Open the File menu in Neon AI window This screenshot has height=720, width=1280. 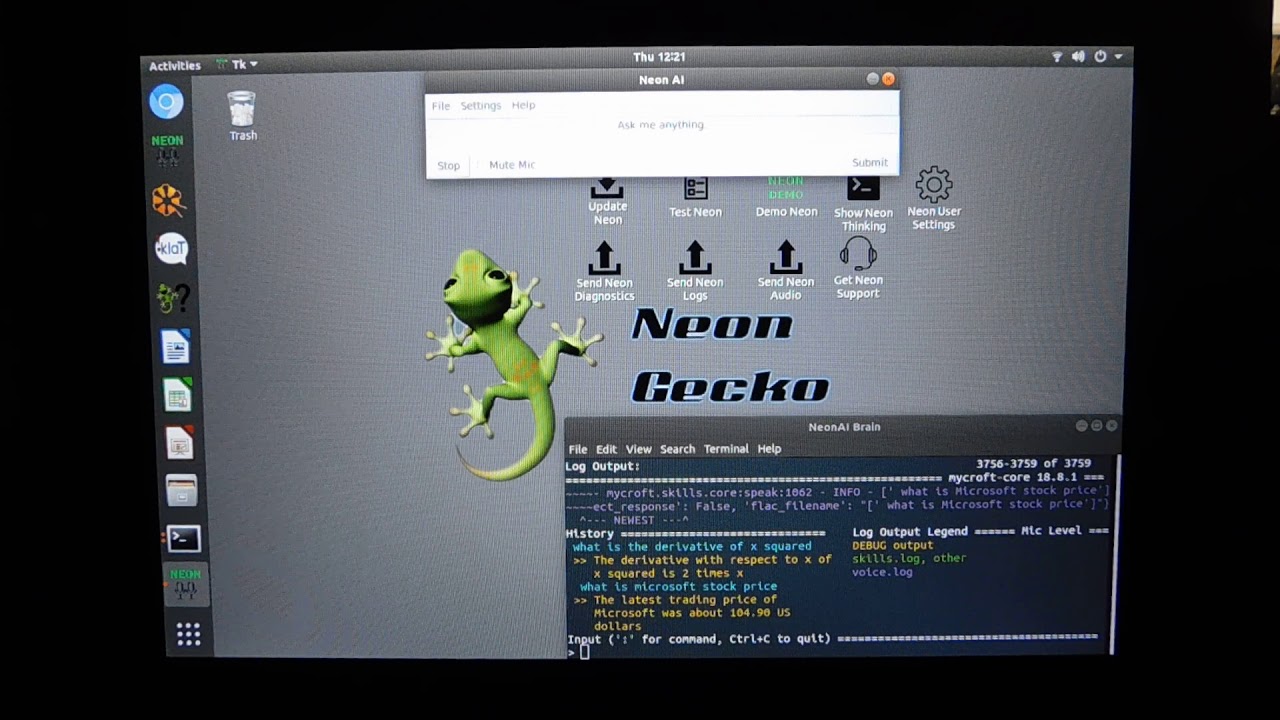click(x=440, y=105)
